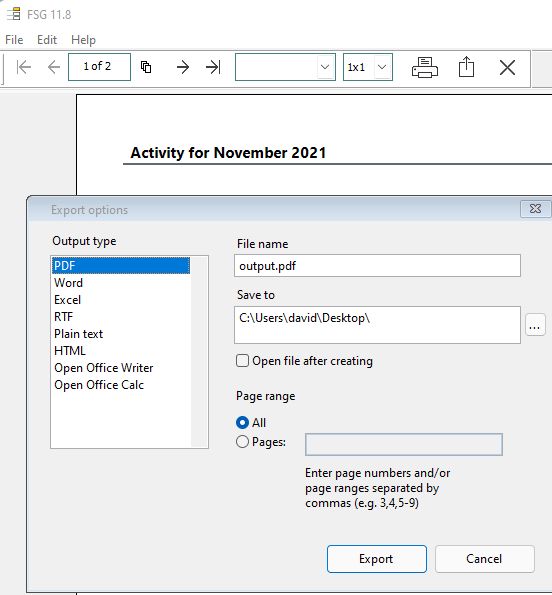Open the 1x1 layout dropdown
The height and width of the screenshot is (595, 552).
pos(368,67)
